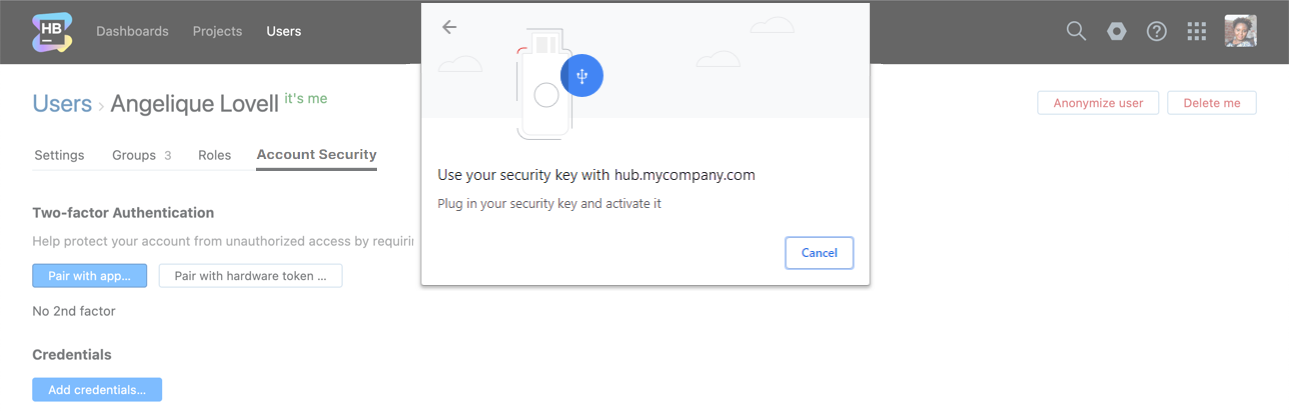Open the Groups tab
1289x415 pixels.
[141, 155]
